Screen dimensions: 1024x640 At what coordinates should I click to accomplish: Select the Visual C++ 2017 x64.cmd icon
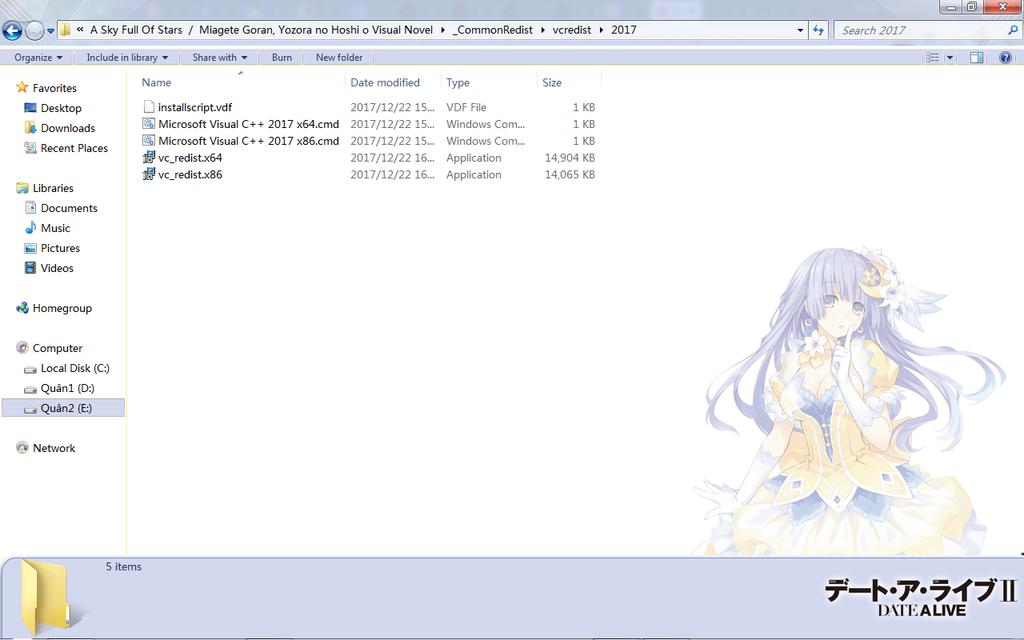[149, 124]
